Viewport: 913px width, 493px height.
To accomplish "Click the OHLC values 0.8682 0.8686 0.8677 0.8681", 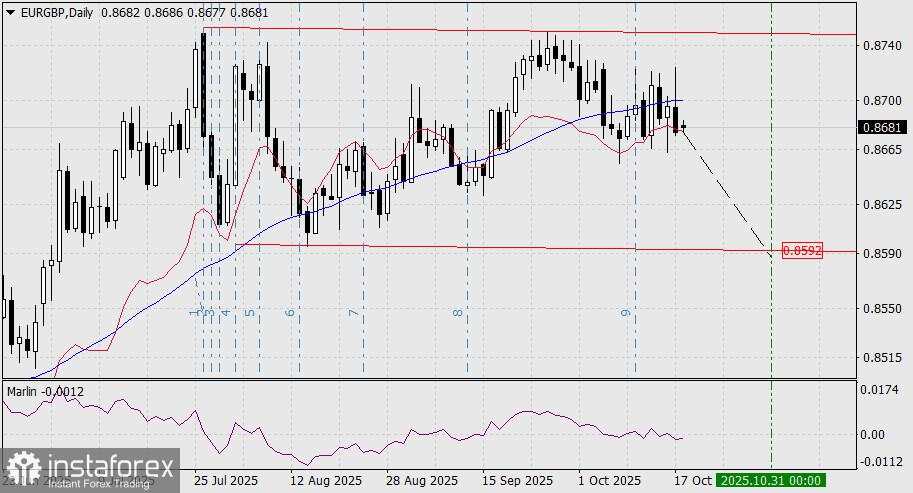I will (x=185, y=12).
